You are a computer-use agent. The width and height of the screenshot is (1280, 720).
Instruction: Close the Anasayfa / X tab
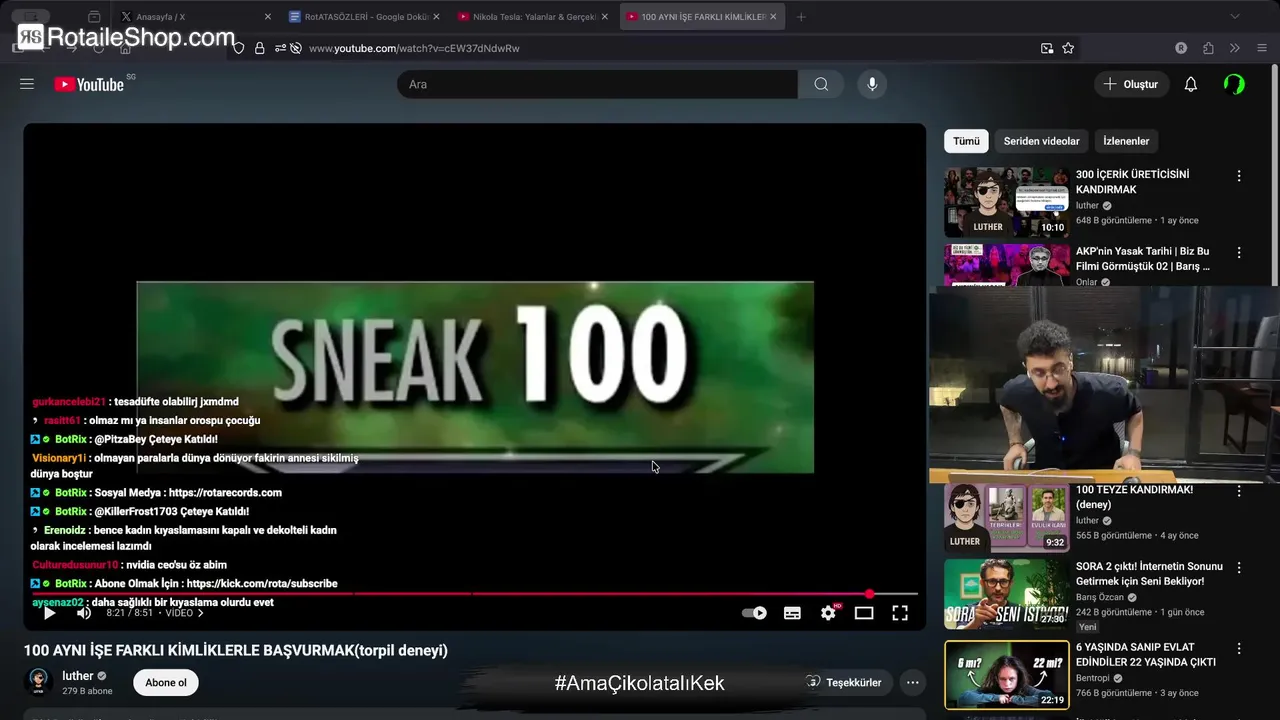click(x=267, y=17)
